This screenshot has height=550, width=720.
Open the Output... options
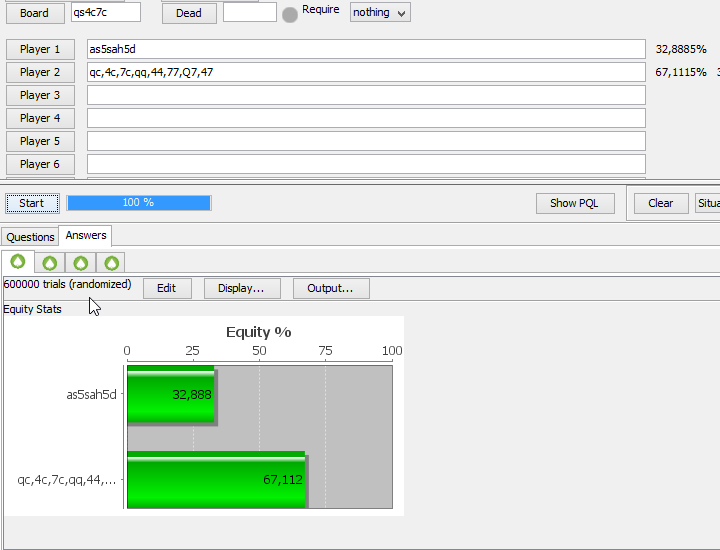click(331, 288)
